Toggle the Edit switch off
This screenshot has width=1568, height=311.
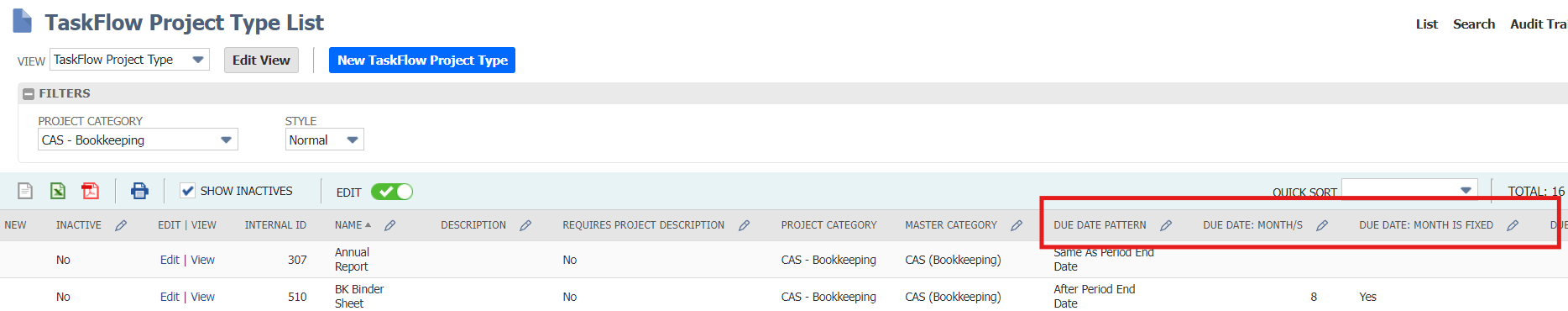pyautogui.click(x=392, y=192)
